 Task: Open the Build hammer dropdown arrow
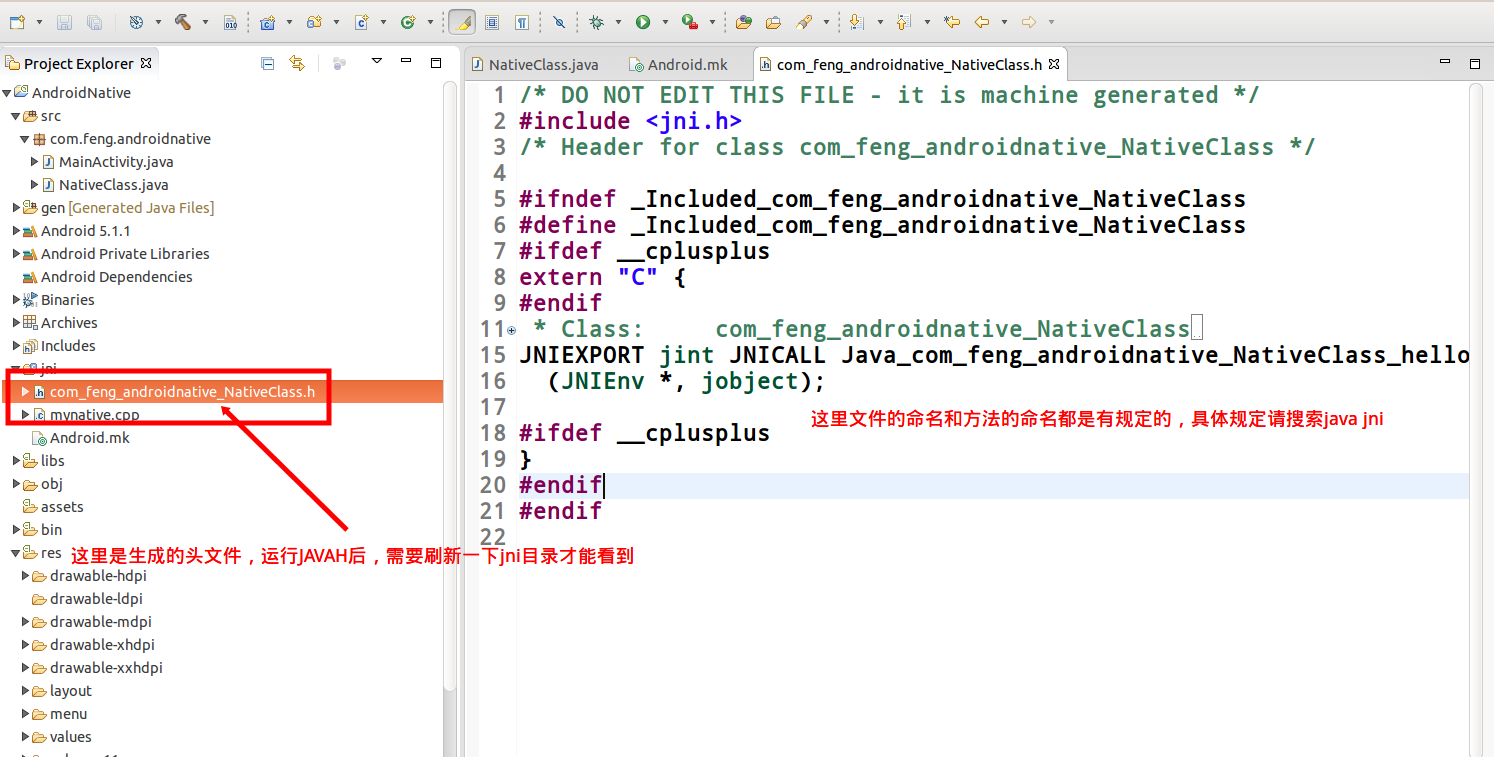click(x=205, y=21)
